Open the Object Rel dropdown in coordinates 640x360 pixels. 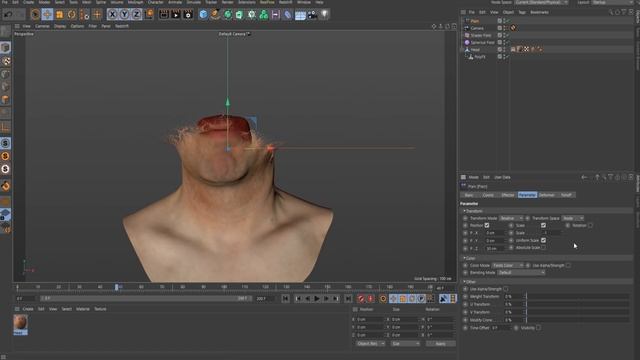(371, 344)
